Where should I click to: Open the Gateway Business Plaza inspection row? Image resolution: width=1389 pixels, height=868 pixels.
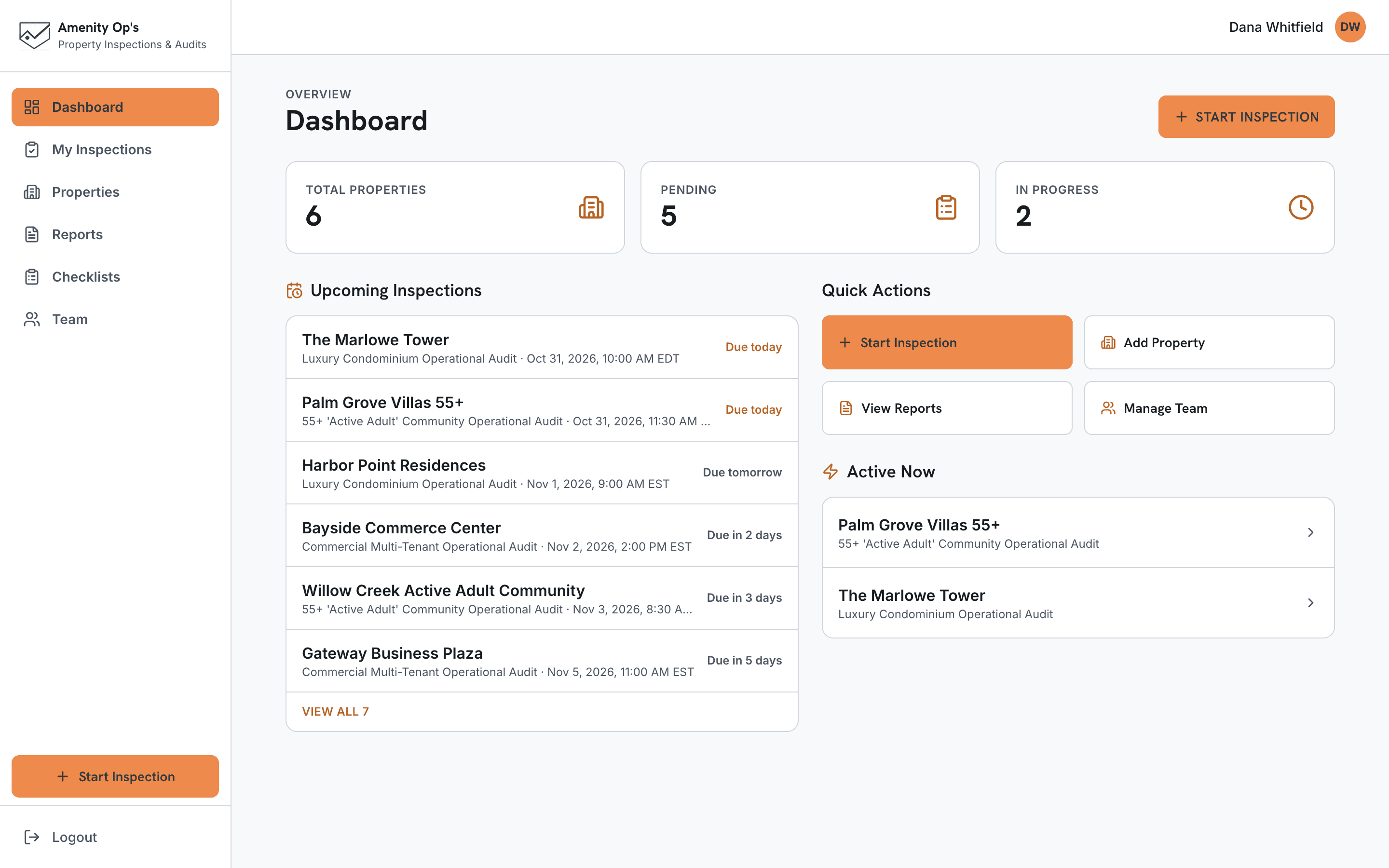coord(542,661)
